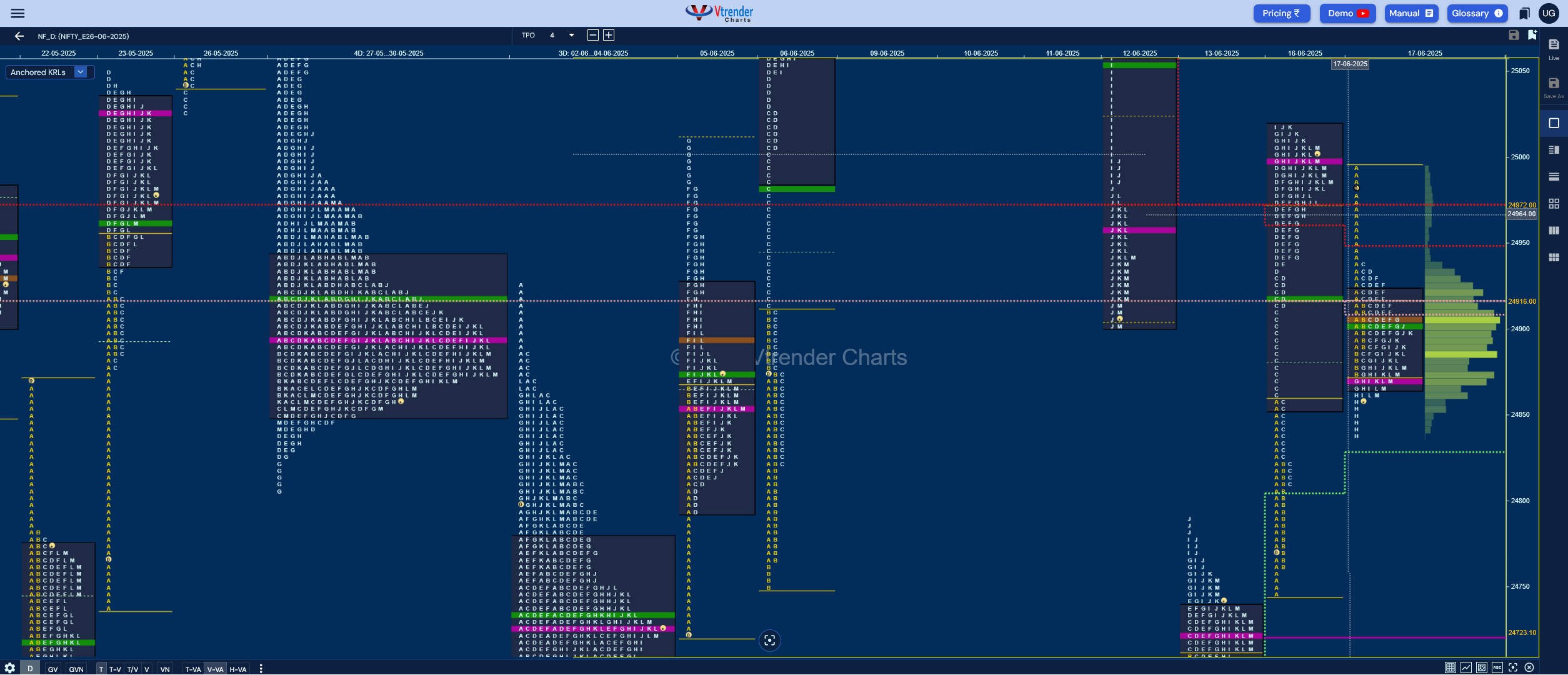This screenshot has width=1568, height=675.
Task: Click the 05-06-2025 date header
Action: tap(717, 53)
